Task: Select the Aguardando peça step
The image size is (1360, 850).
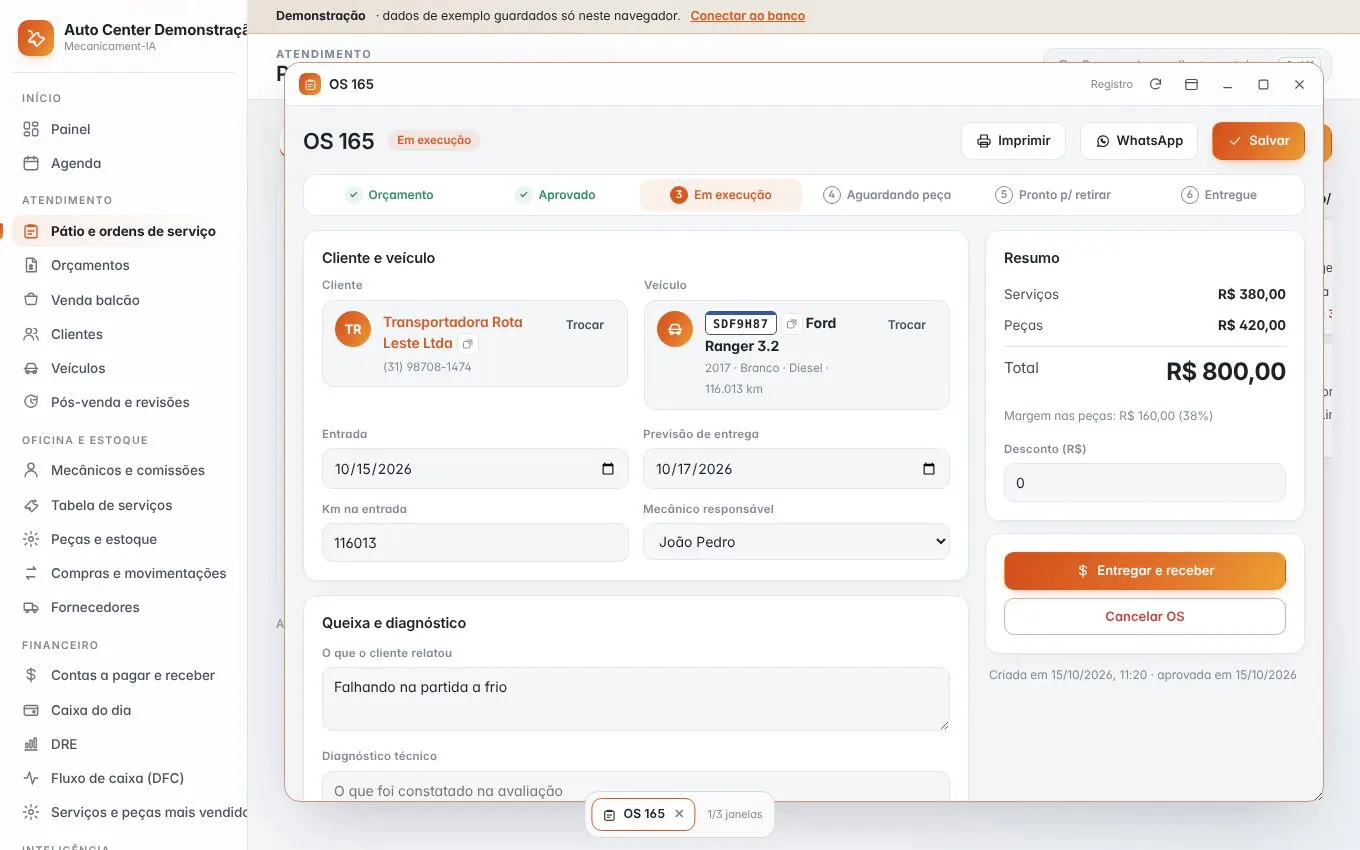Action: [887, 195]
